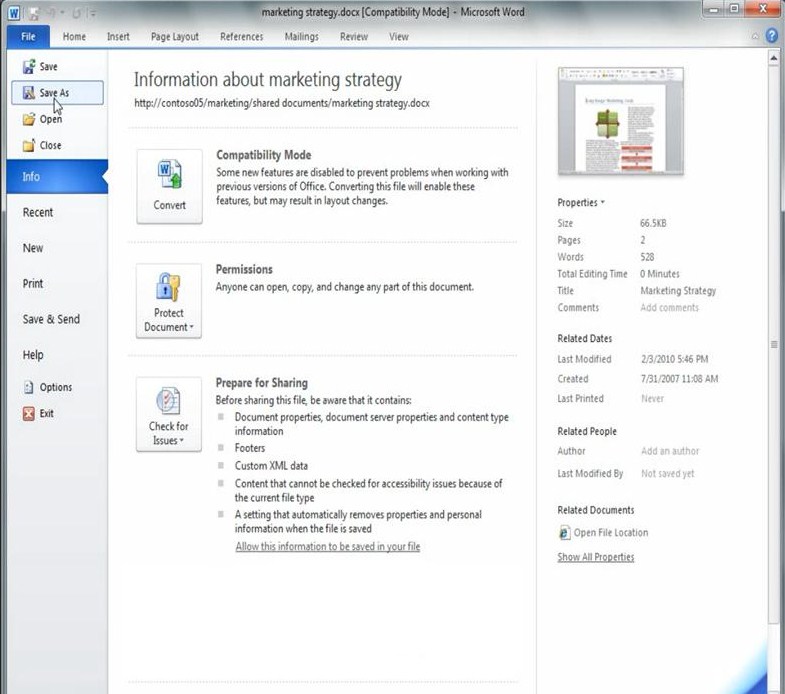This screenshot has width=785, height=694.
Task: Click the 'Information about marketing strategy' heading
Action: coord(268,80)
